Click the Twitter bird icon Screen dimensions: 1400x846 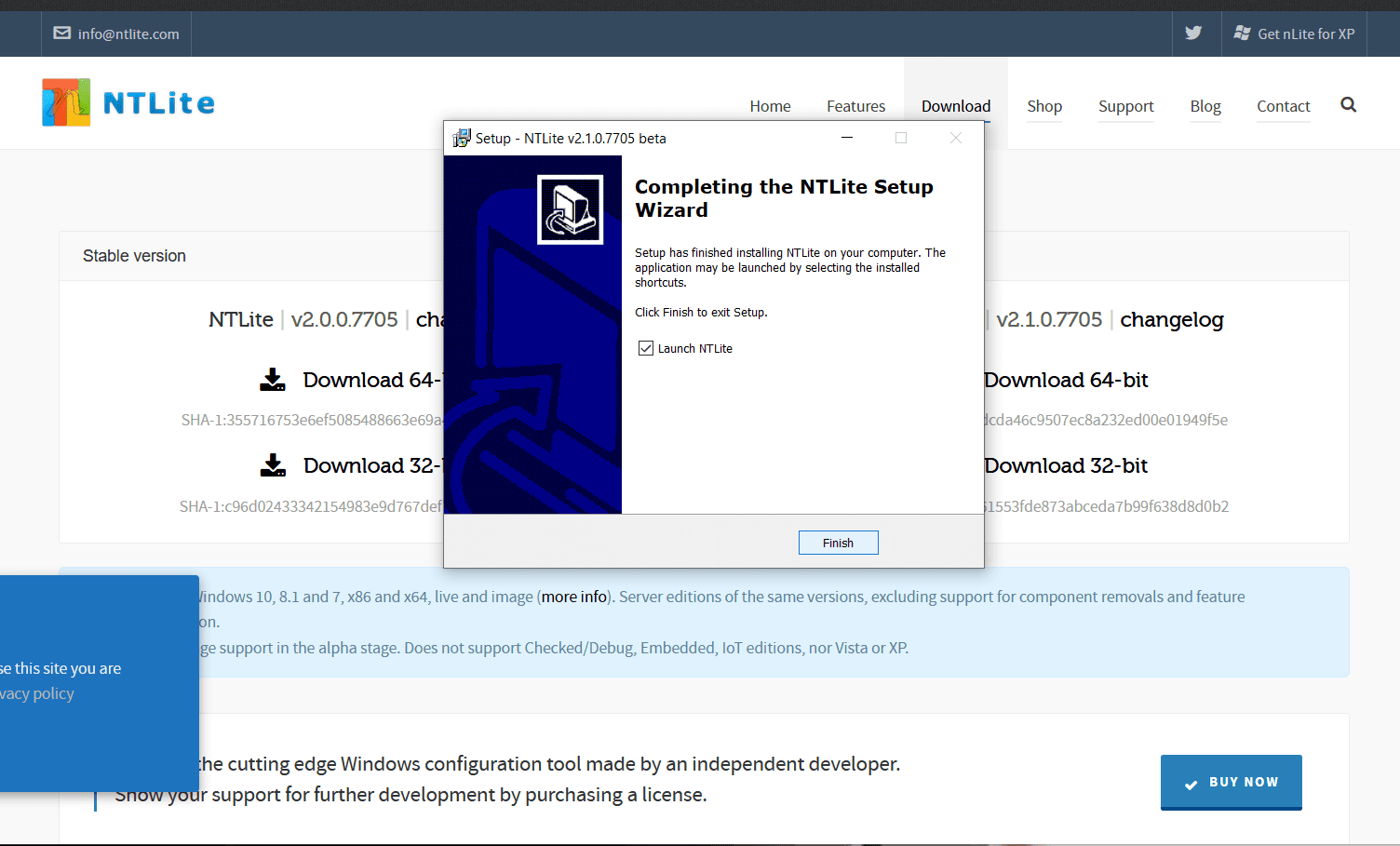tap(1193, 34)
